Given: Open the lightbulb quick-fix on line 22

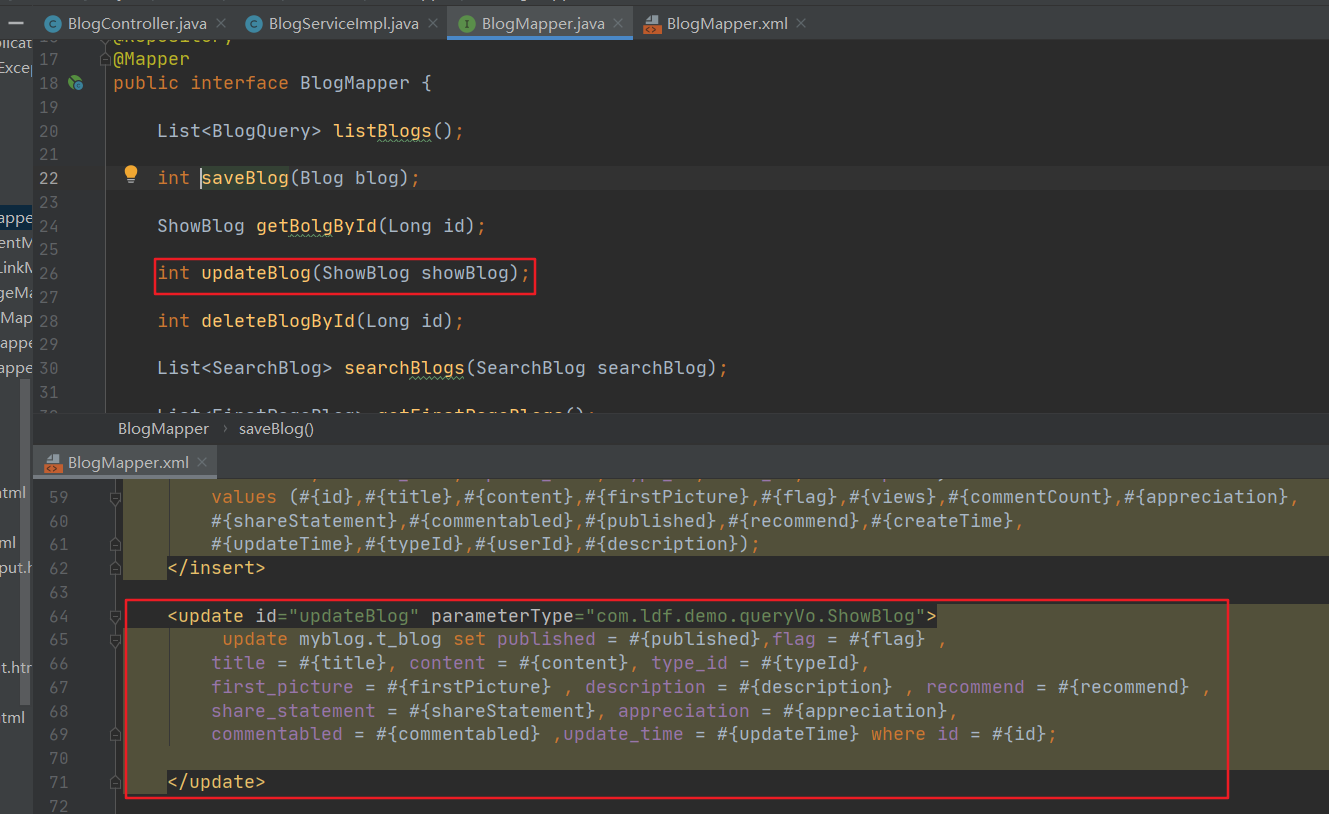Looking at the screenshot, I should (x=130, y=175).
